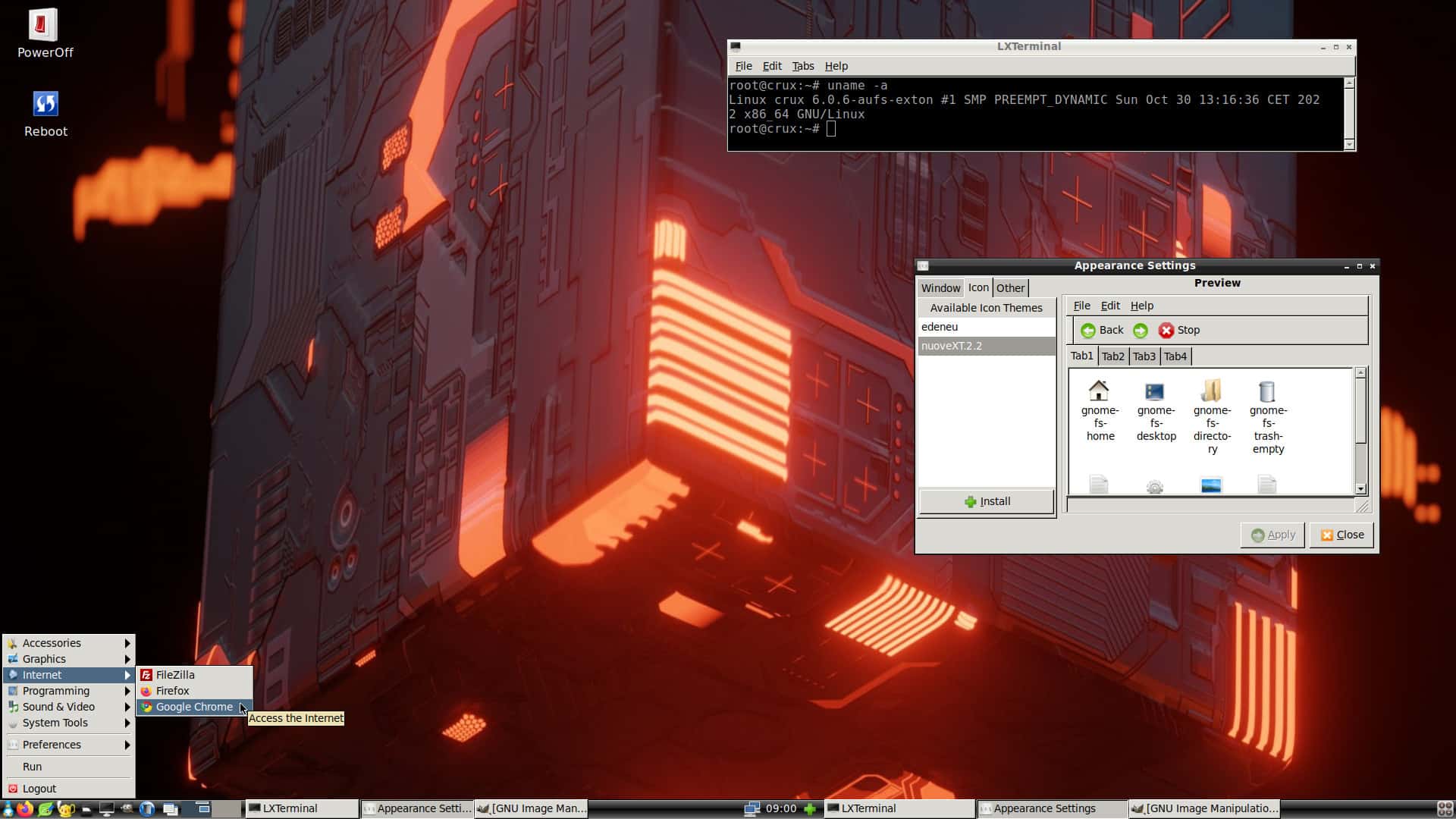The width and height of the screenshot is (1456, 819).
Task: Click the network monitor tray icon
Action: pyautogui.click(x=752, y=808)
